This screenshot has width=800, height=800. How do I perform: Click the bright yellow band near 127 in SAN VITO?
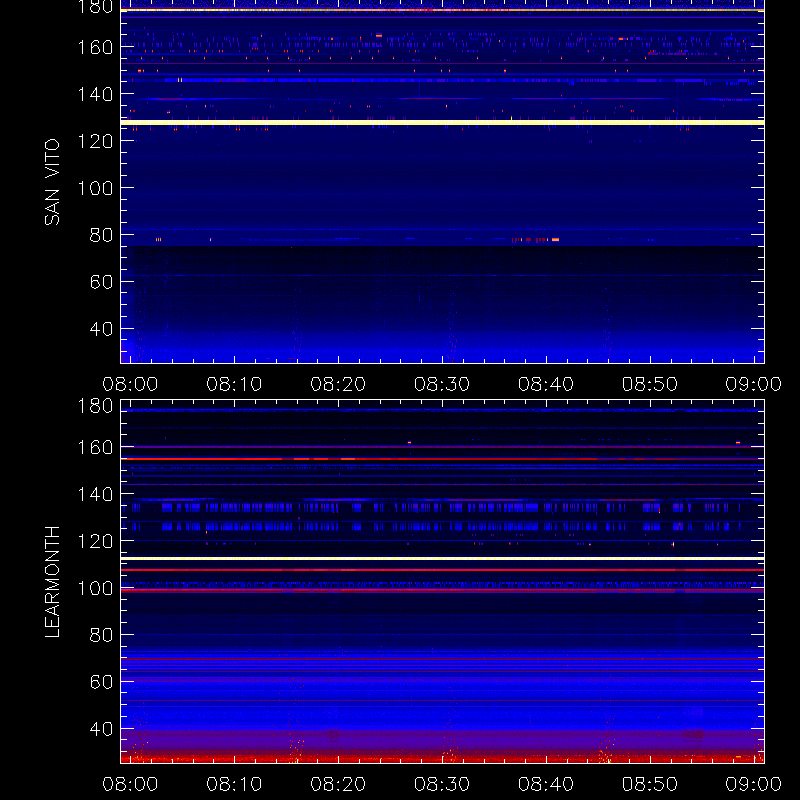(x=442, y=122)
